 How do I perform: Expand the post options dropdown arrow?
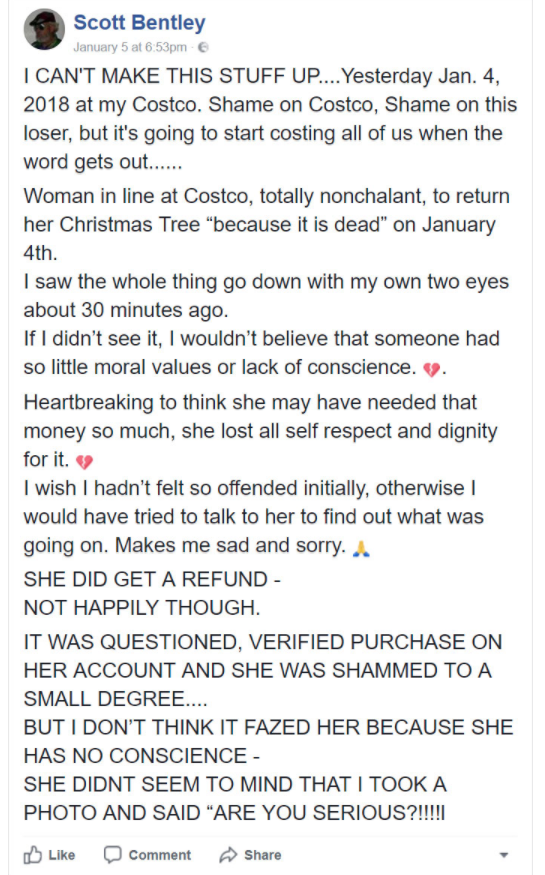point(504,855)
